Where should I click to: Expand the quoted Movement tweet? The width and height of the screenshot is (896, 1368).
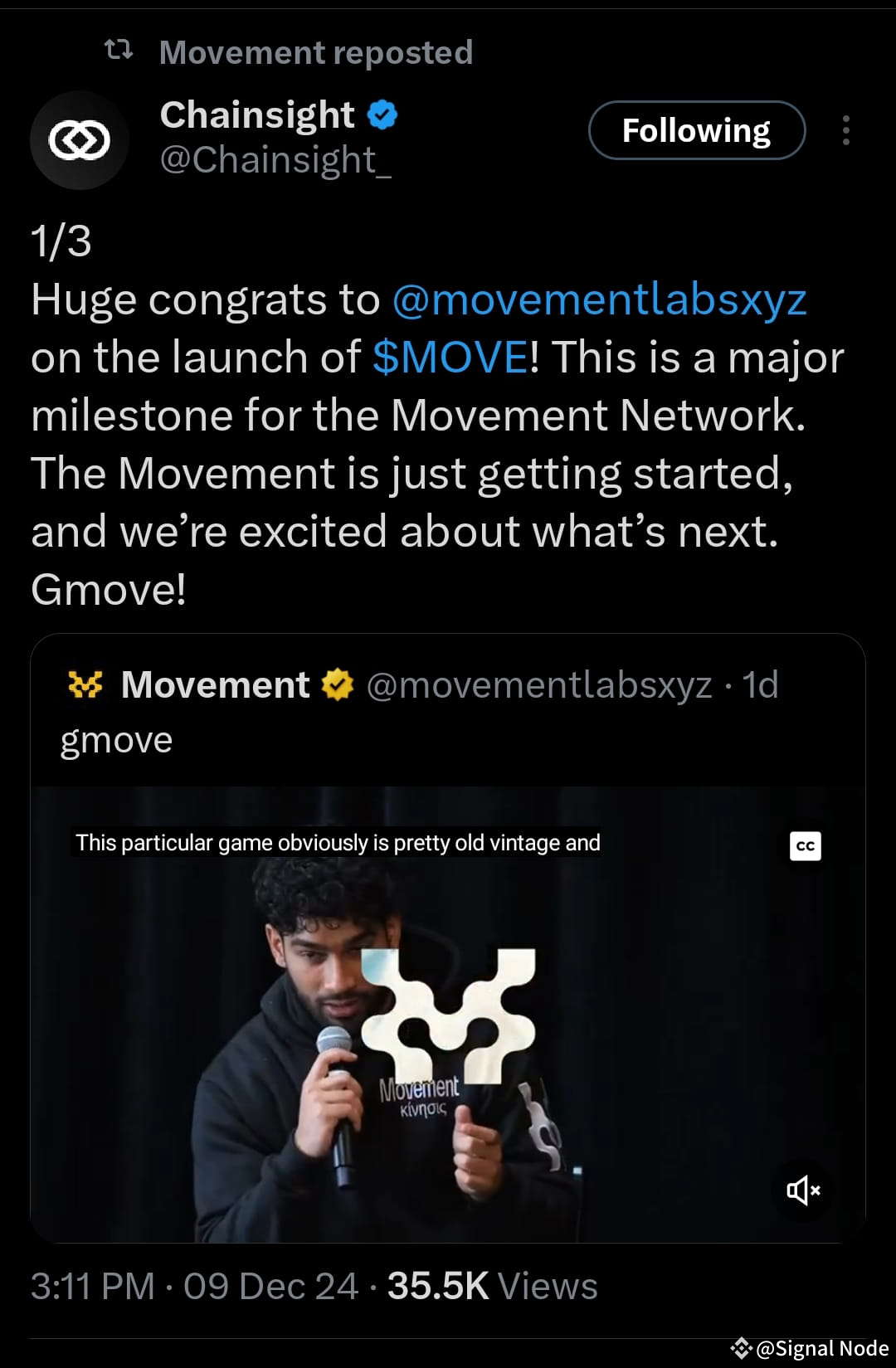(448, 738)
